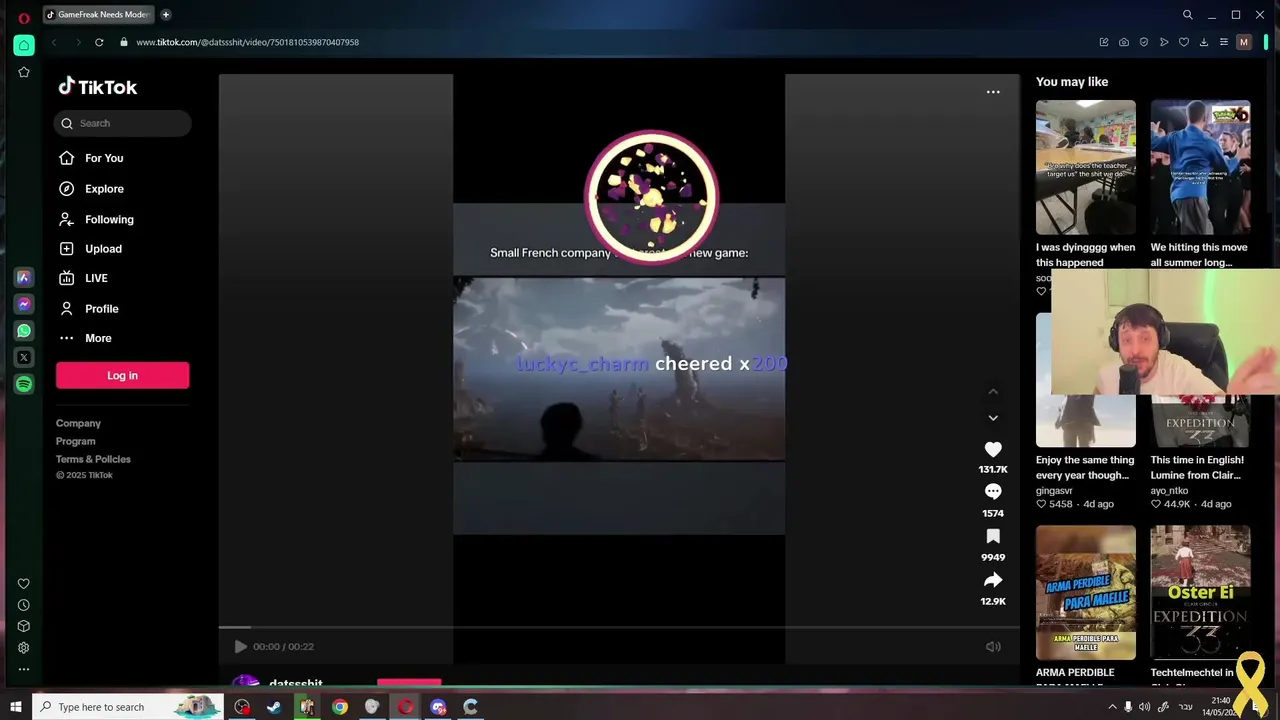Reload the page
This screenshot has width=1280, height=720.
[99, 42]
